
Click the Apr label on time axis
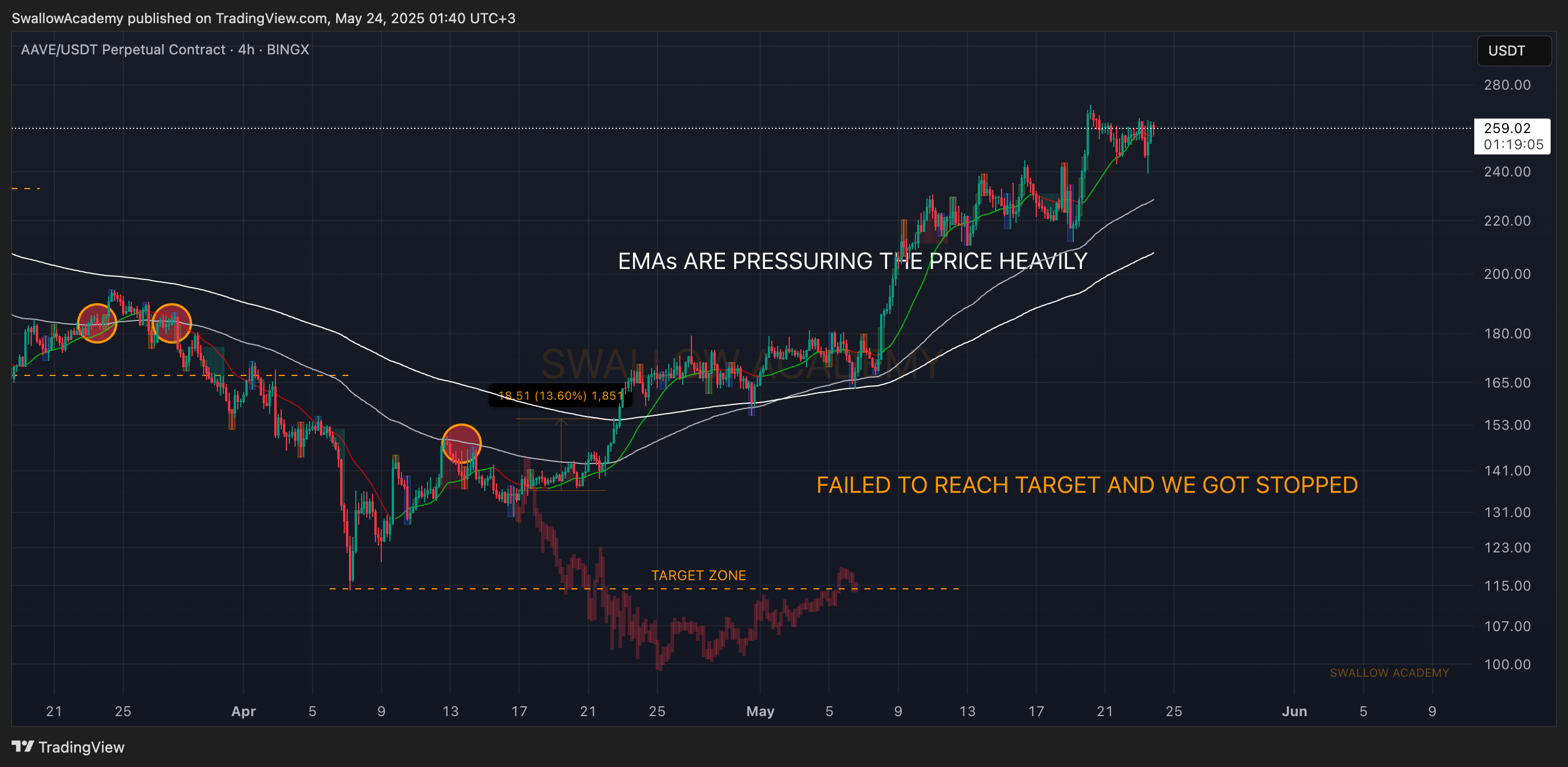point(244,711)
